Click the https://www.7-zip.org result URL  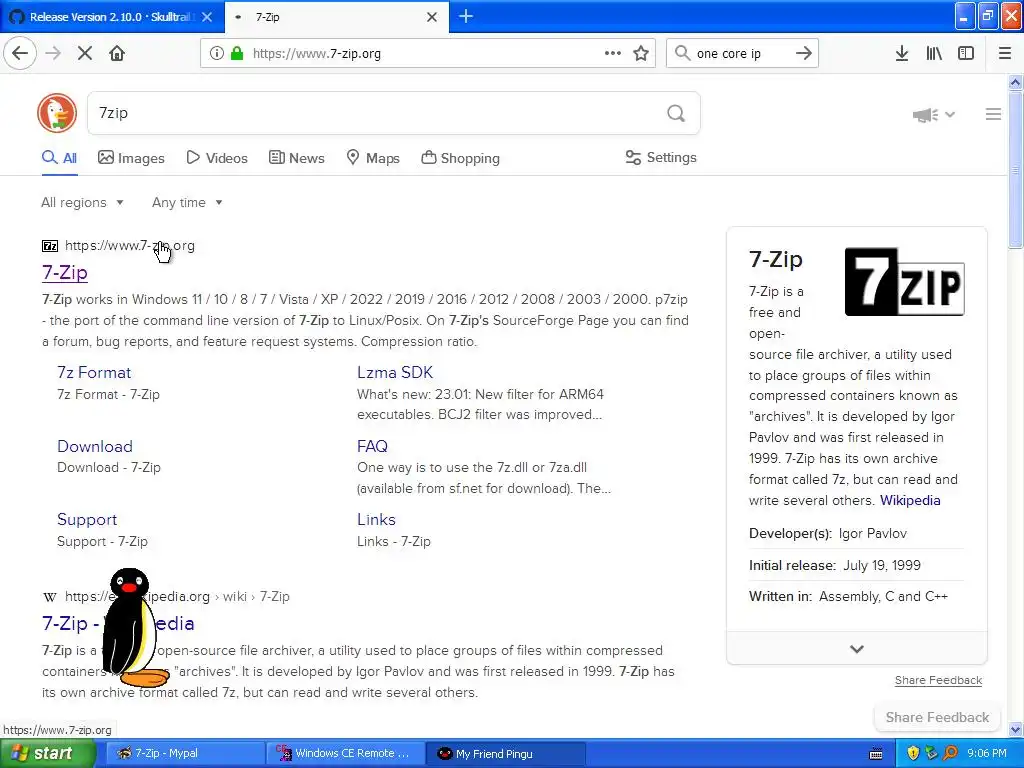[x=129, y=246]
